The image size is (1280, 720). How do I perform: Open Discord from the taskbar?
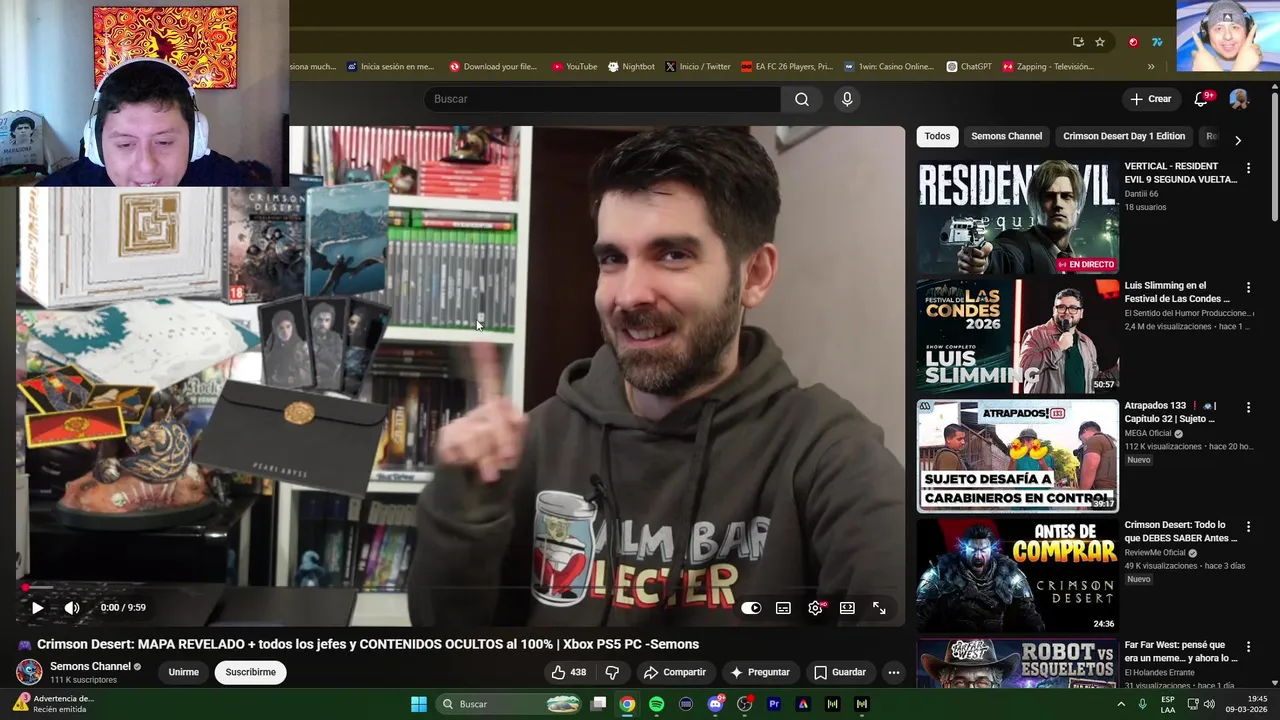coord(715,704)
